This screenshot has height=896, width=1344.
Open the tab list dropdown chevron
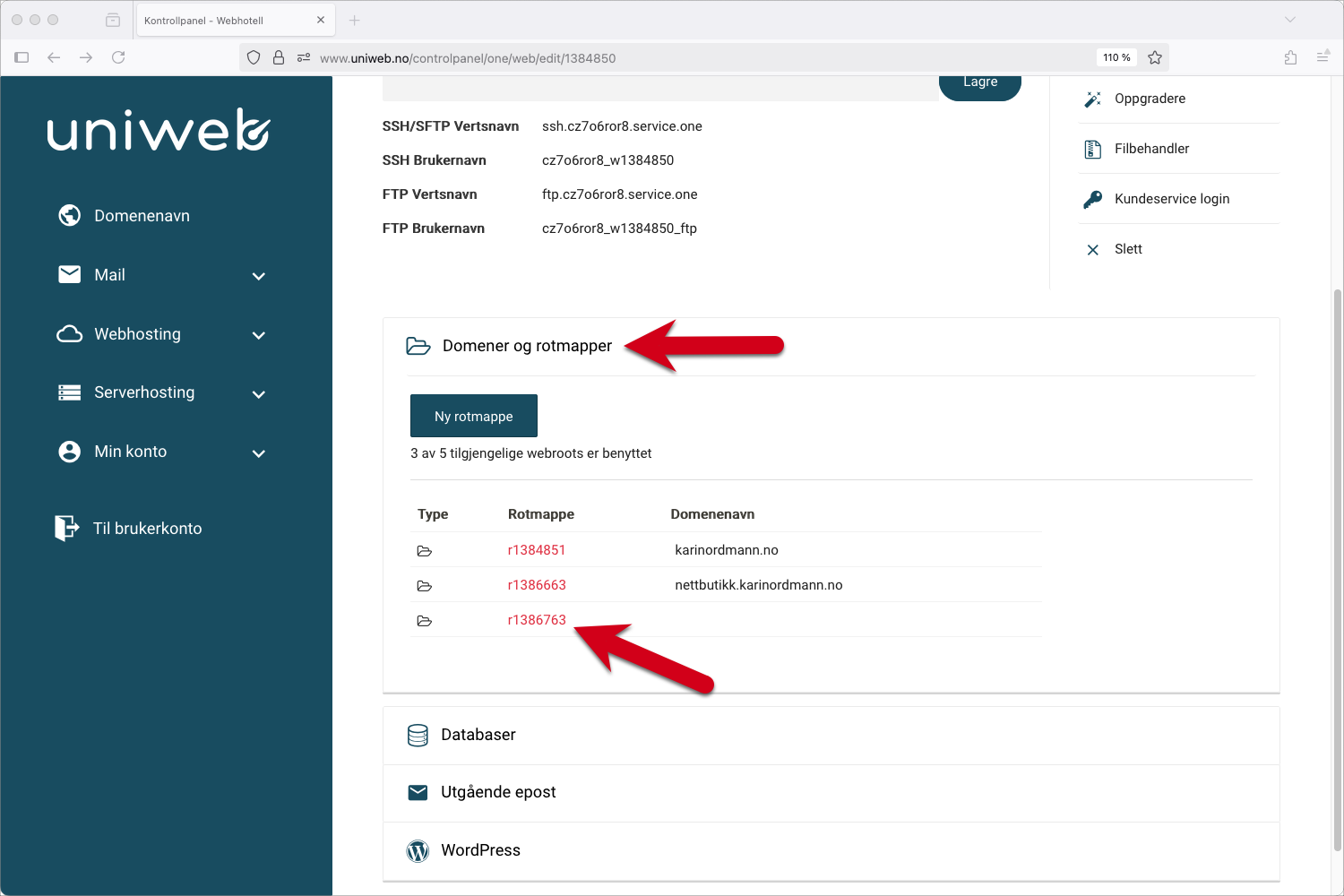pyautogui.click(x=1290, y=20)
